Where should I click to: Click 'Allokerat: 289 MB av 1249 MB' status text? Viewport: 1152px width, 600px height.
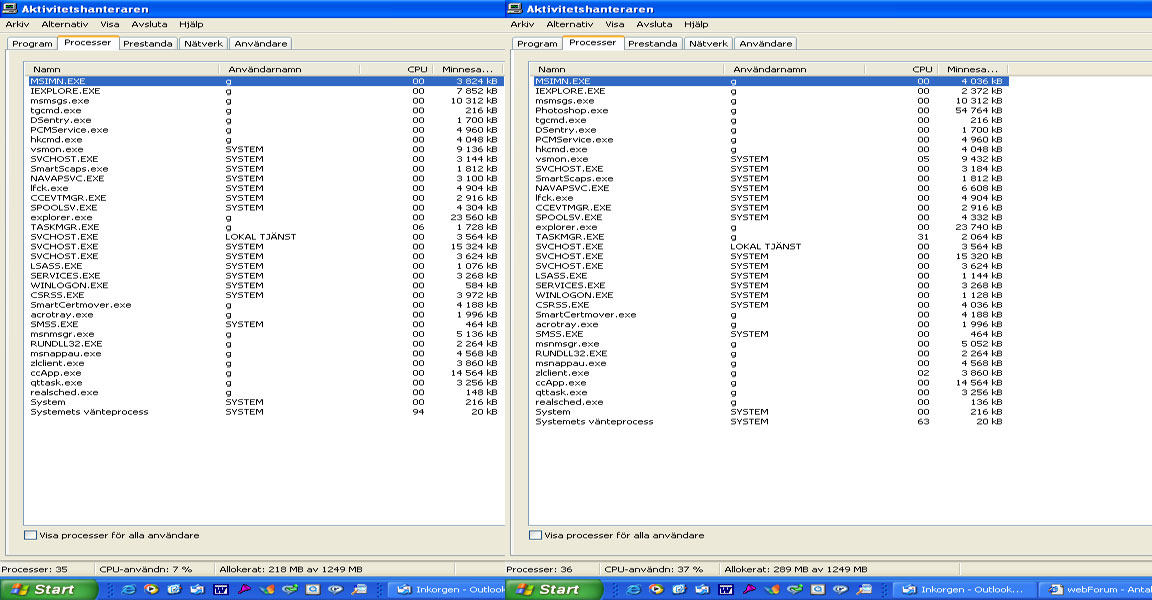coord(796,569)
